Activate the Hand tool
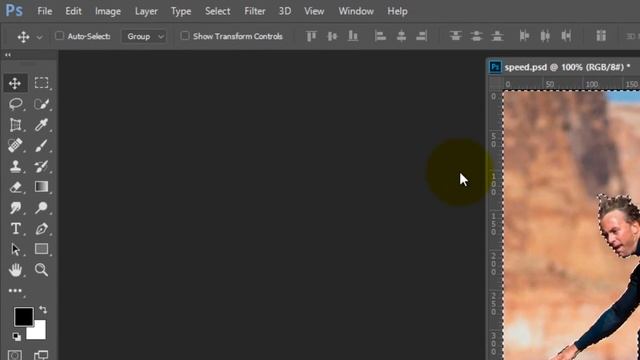 point(16,270)
